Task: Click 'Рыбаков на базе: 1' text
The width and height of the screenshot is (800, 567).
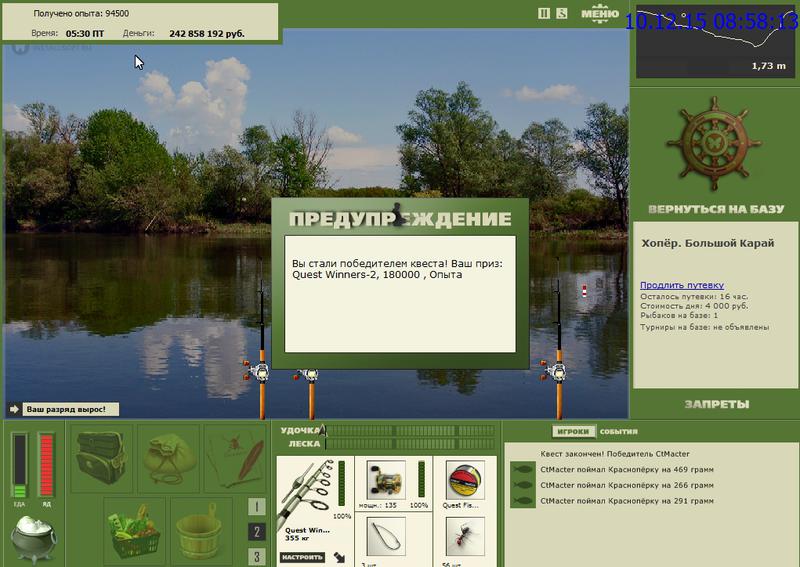Action: click(679, 316)
